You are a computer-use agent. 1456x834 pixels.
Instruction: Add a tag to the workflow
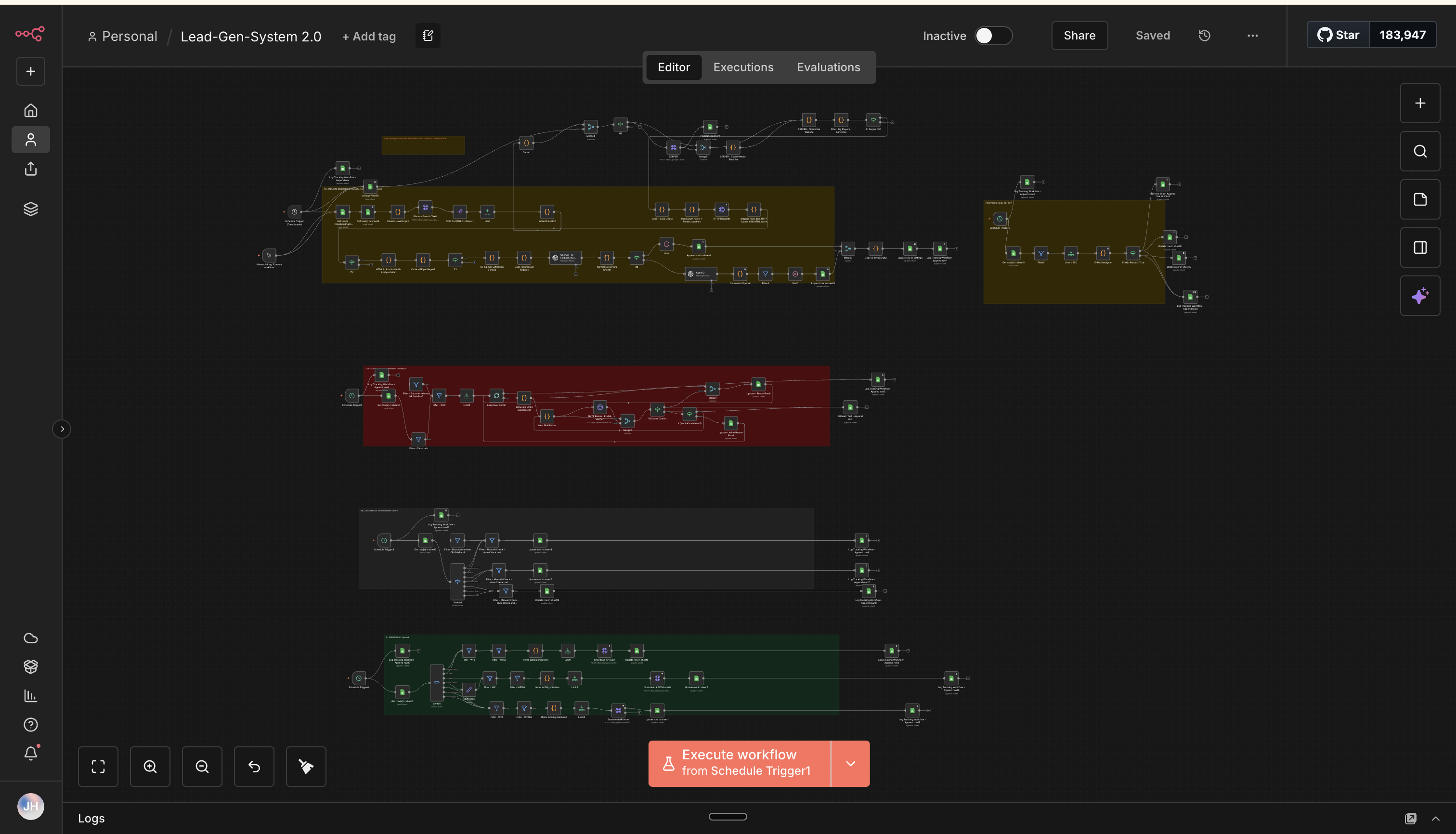pos(369,36)
